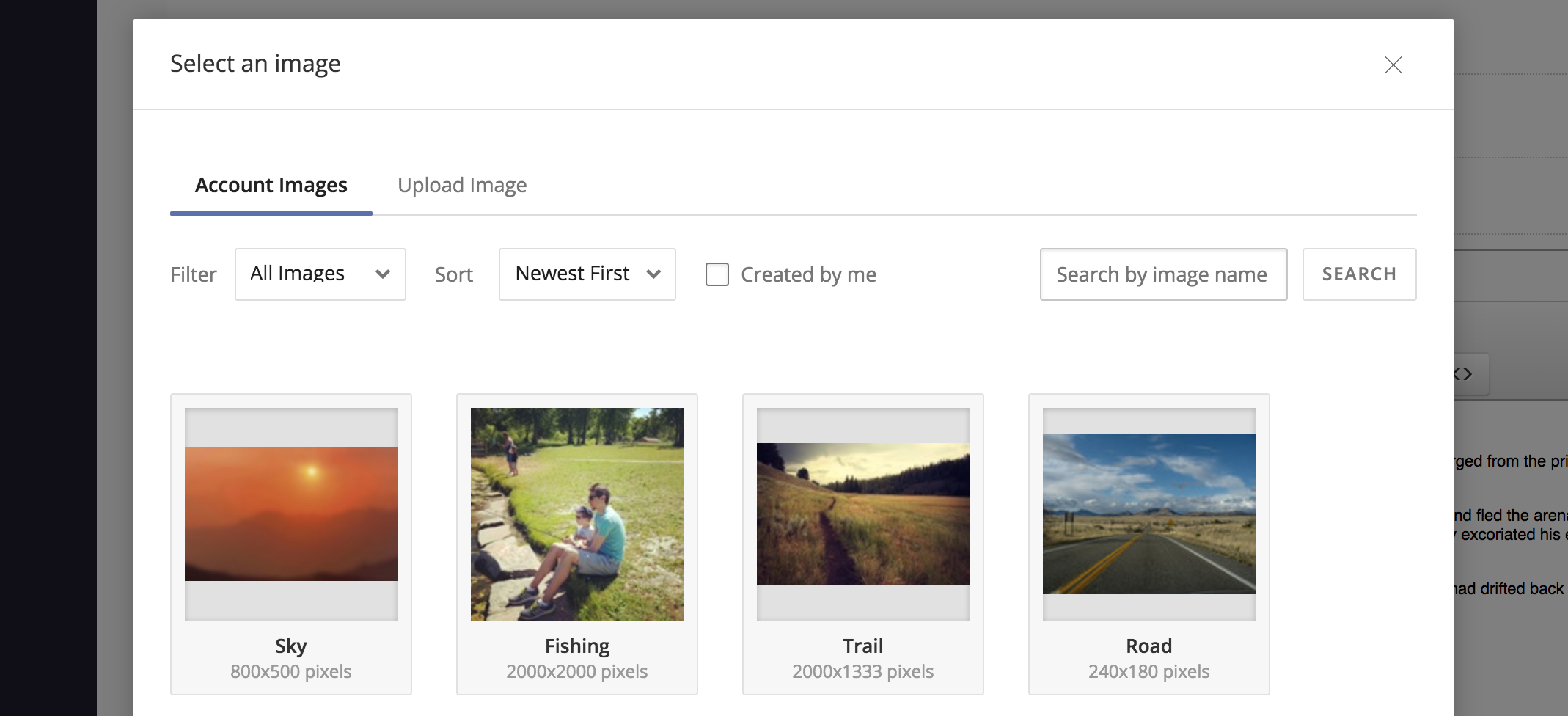This screenshot has width=1568, height=716.
Task: Pick the Trail meadow thumbnail
Action: pos(863,514)
